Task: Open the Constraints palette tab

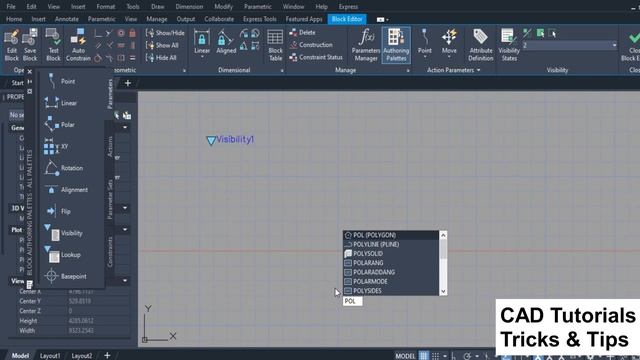Action: click(109, 252)
